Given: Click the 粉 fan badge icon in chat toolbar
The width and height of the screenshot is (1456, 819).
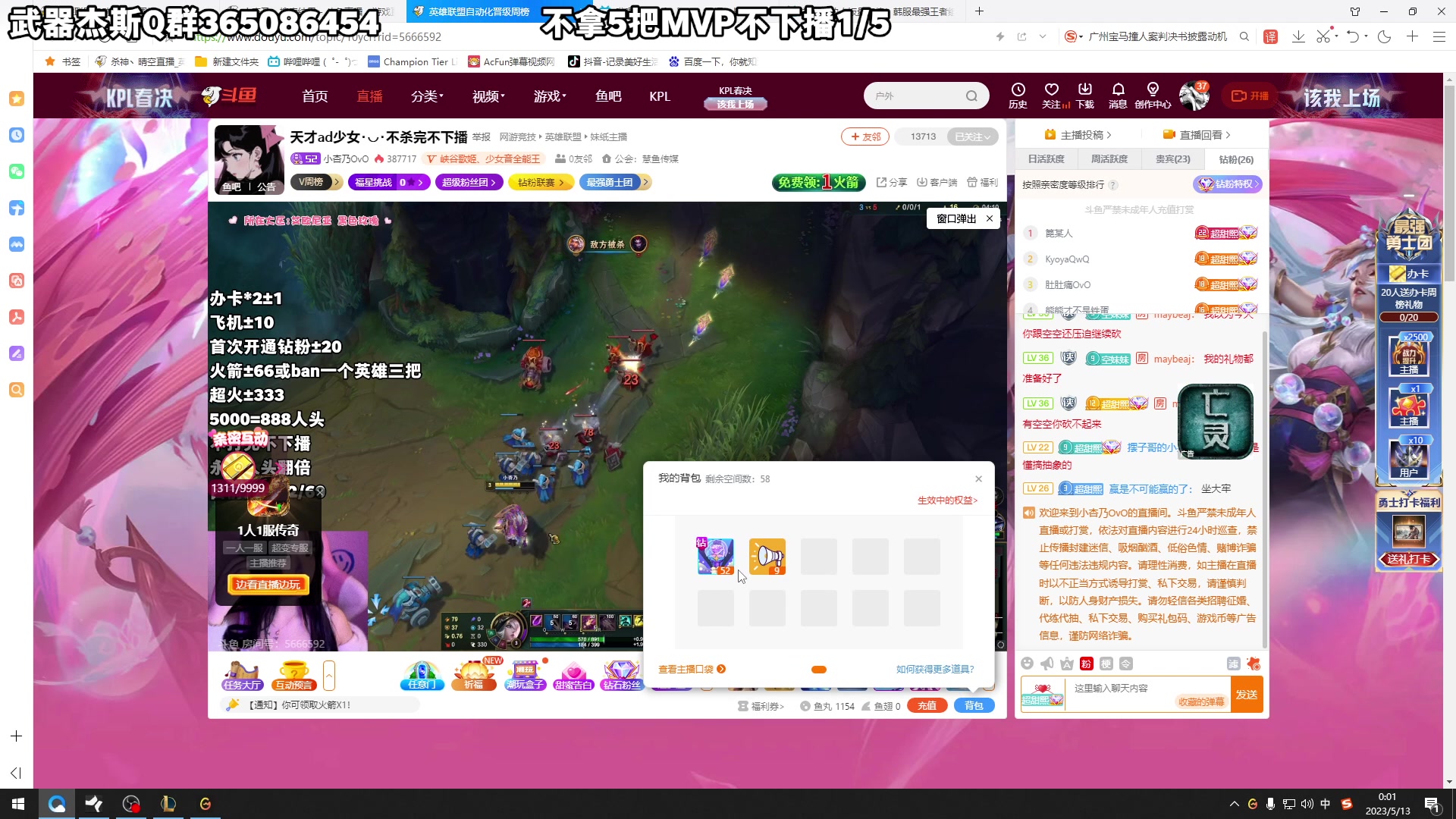Looking at the screenshot, I should pyautogui.click(x=1086, y=664).
